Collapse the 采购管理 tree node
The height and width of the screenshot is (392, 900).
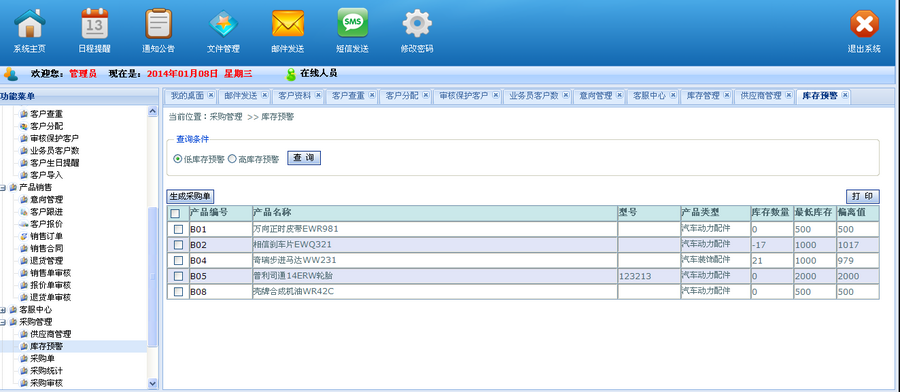[3, 322]
